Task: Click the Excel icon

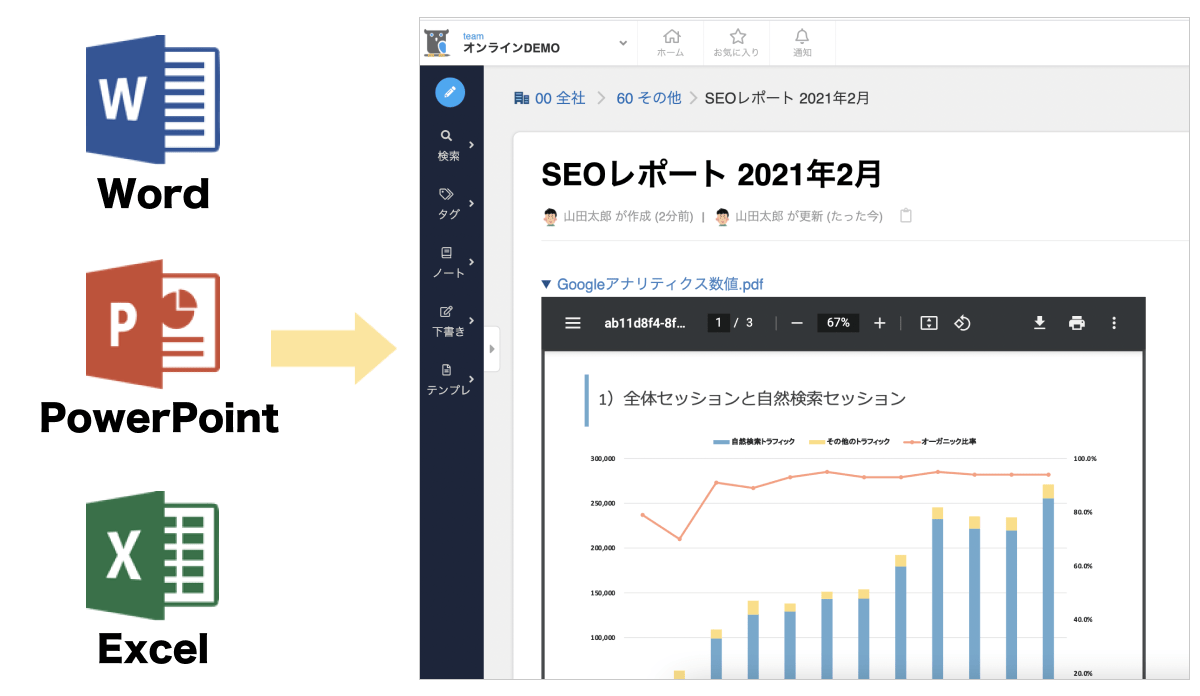Action: (x=152, y=555)
